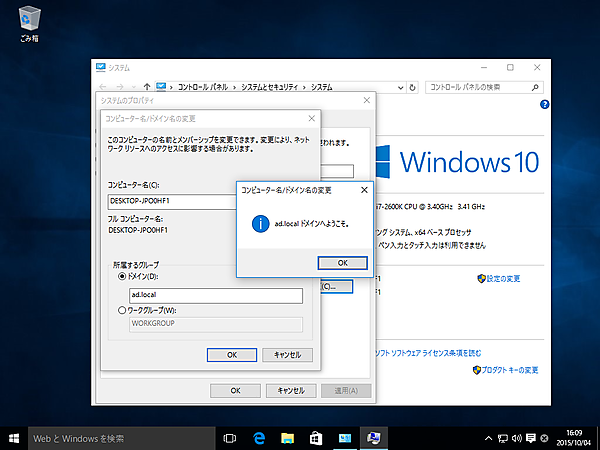Open the Recycle Bin on the desktop
This screenshot has width=600, height=450.
coord(30,22)
